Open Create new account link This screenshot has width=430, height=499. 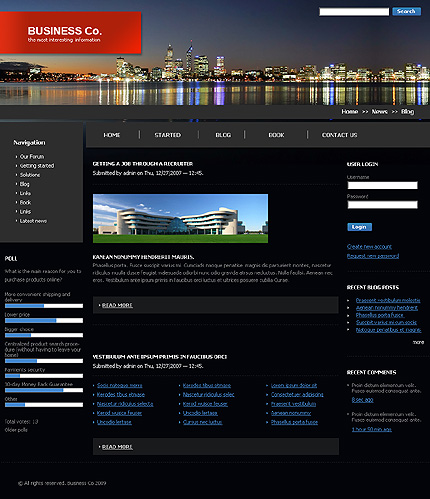[x=369, y=247]
